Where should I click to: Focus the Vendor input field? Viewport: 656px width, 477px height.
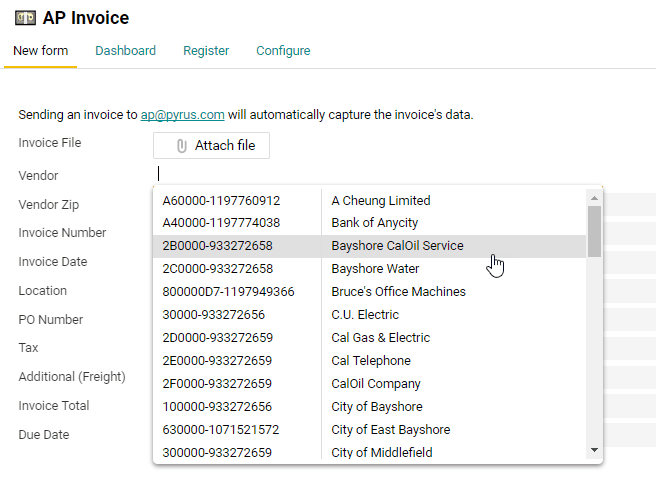point(377,174)
